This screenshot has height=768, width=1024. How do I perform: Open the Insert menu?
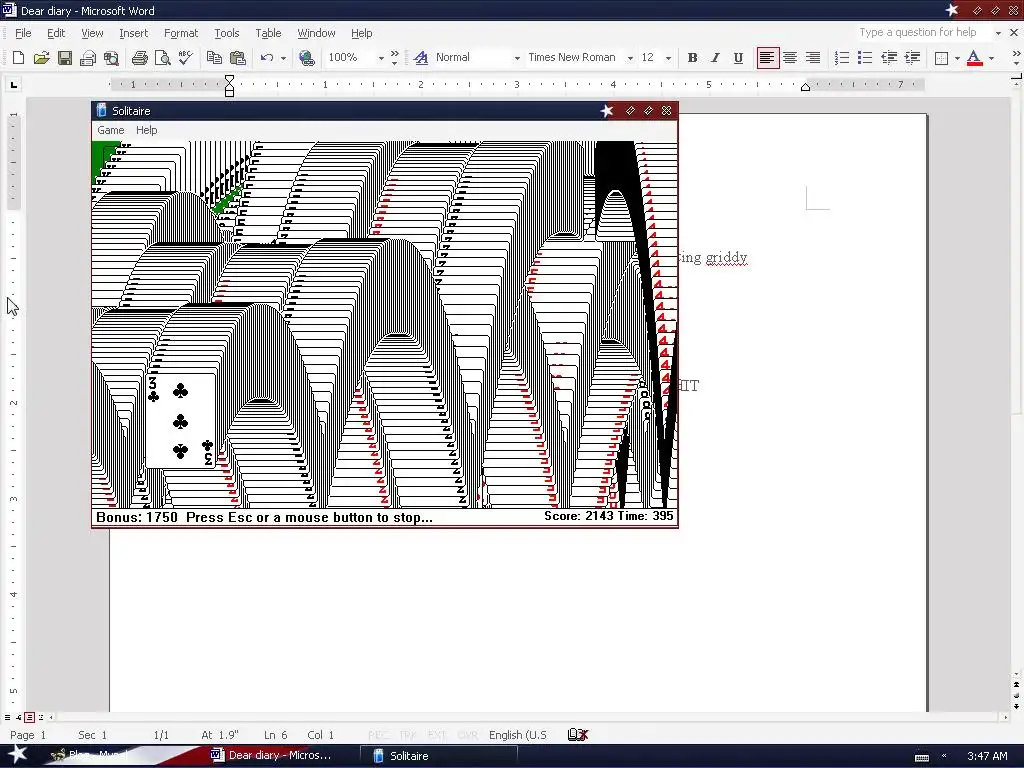pyautogui.click(x=133, y=33)
